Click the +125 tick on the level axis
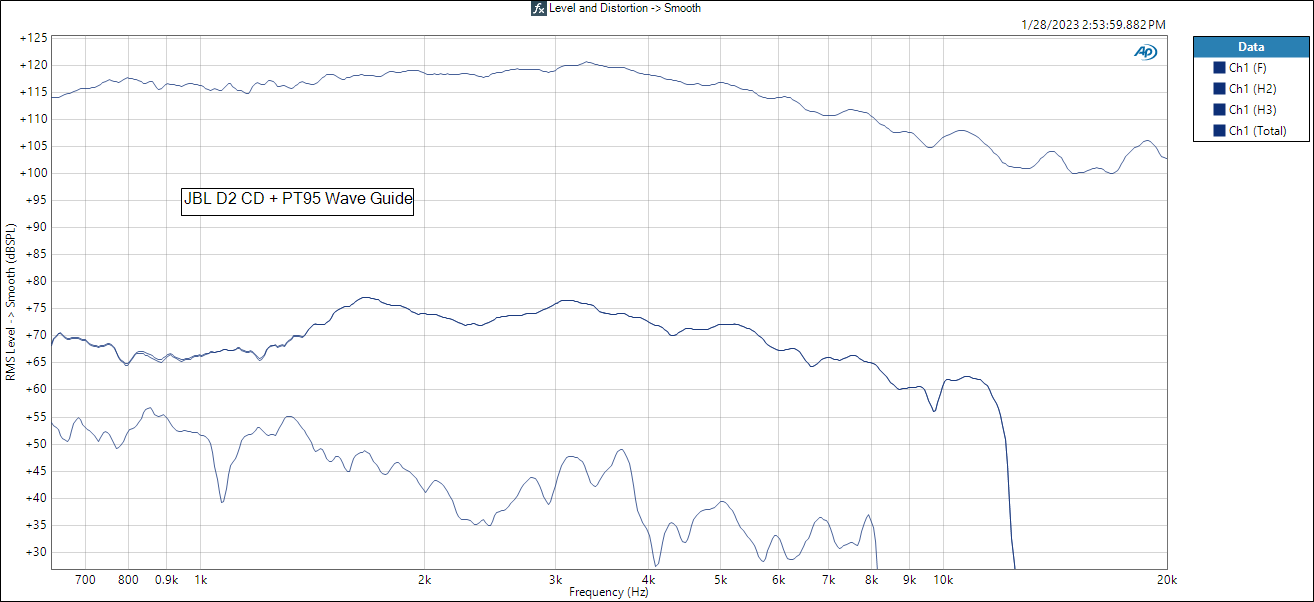This screenshot has width=1314, height=602. [x=33, y=38]
